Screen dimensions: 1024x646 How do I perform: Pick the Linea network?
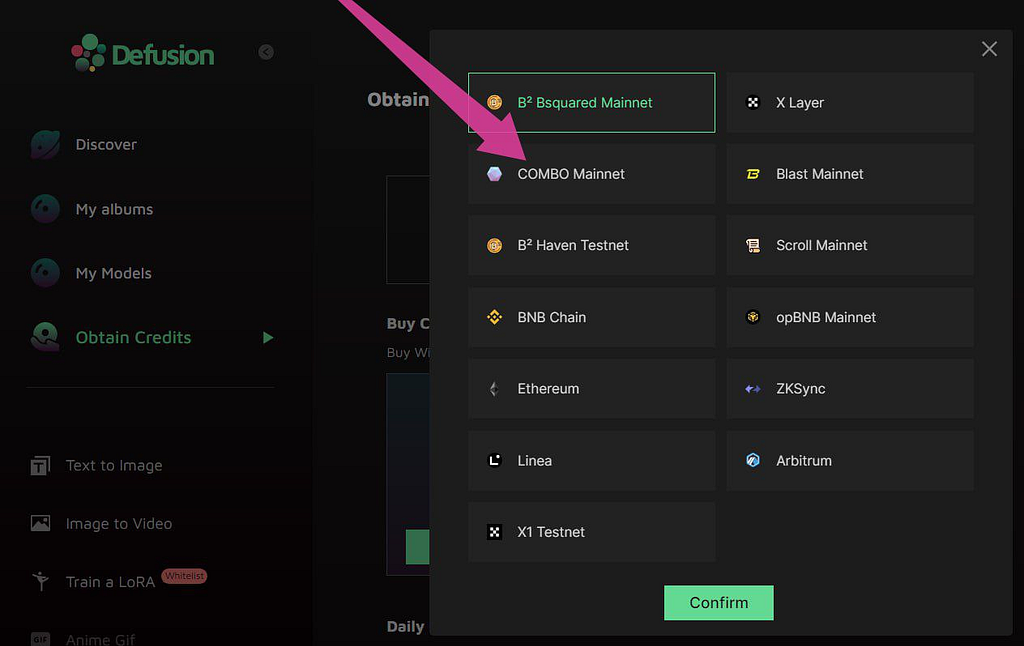pos(592,460)
